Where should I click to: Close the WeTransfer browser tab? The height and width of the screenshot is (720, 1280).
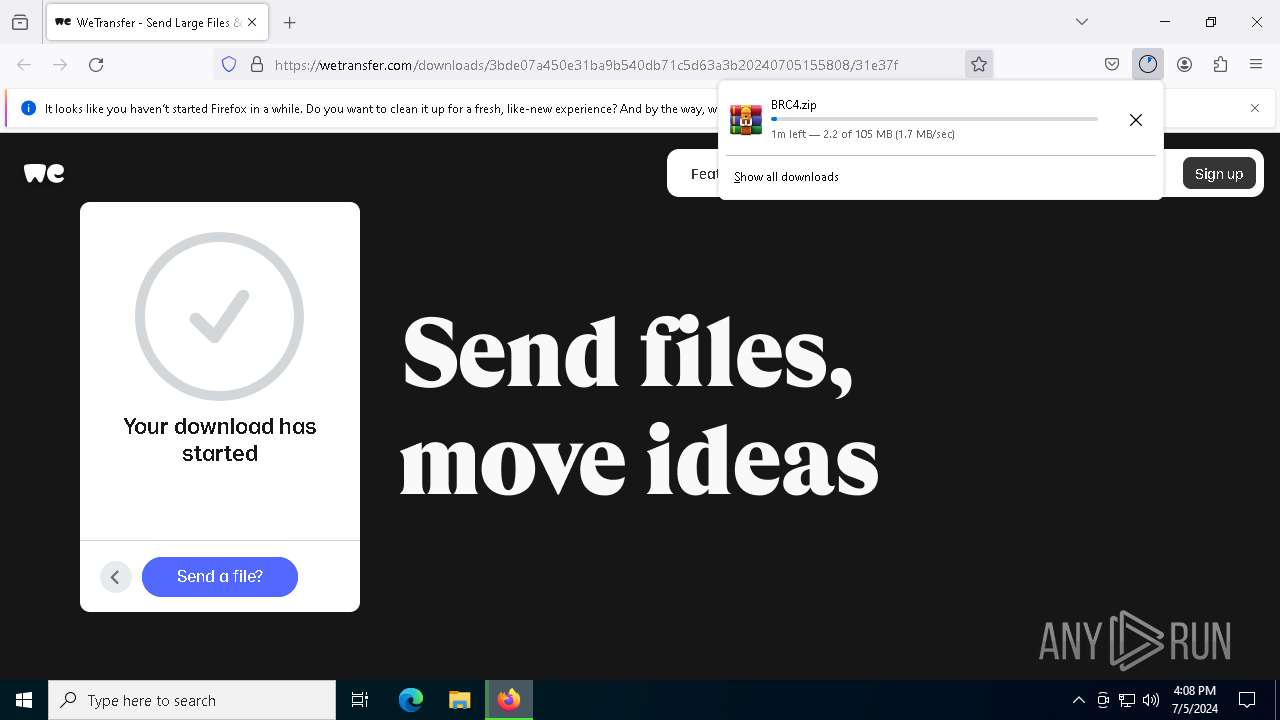pyautogui.click(x=252, y=22)
